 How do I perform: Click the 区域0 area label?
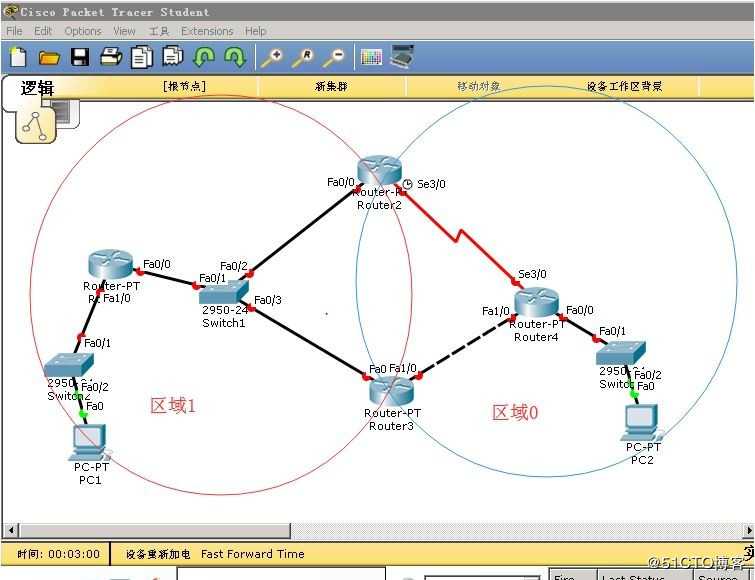[x=515, y=412]
